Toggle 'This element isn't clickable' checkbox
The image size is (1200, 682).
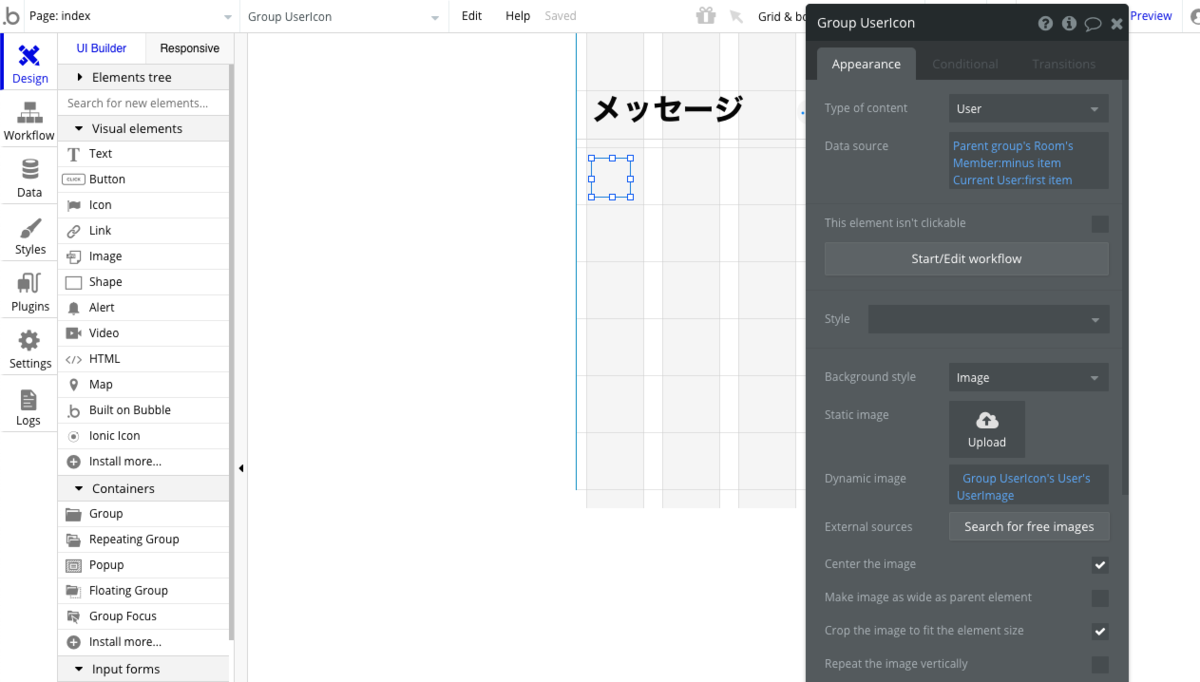[1100, 224]
